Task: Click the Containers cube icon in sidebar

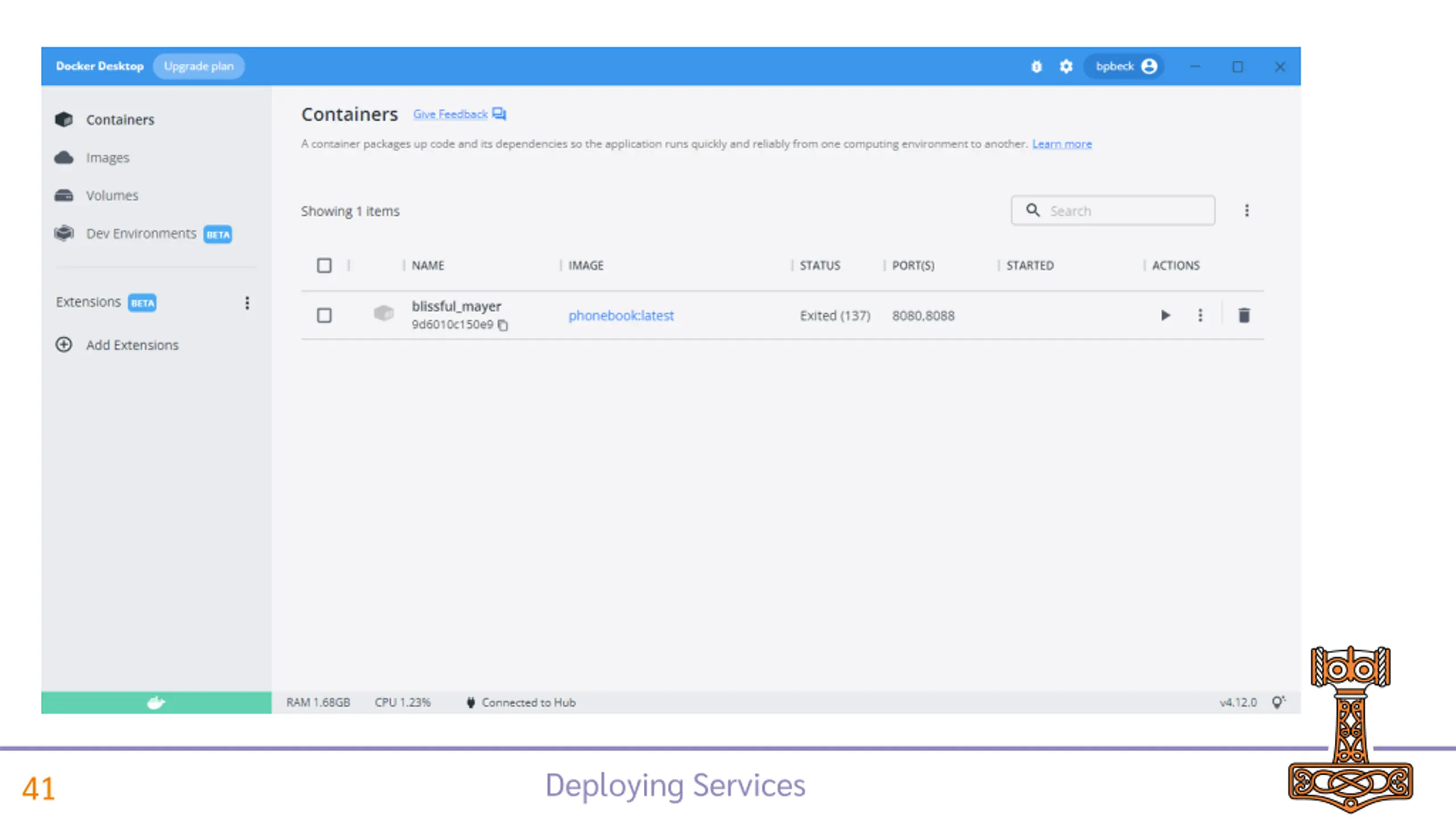Action: 64,119
